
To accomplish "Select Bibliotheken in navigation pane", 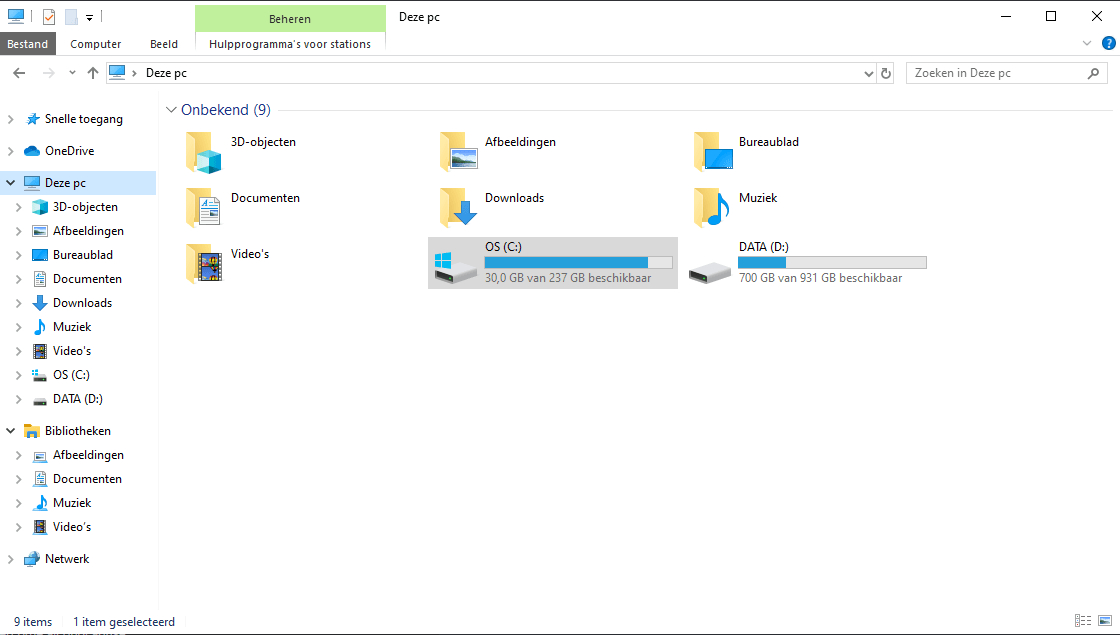I will click(78, 431).
